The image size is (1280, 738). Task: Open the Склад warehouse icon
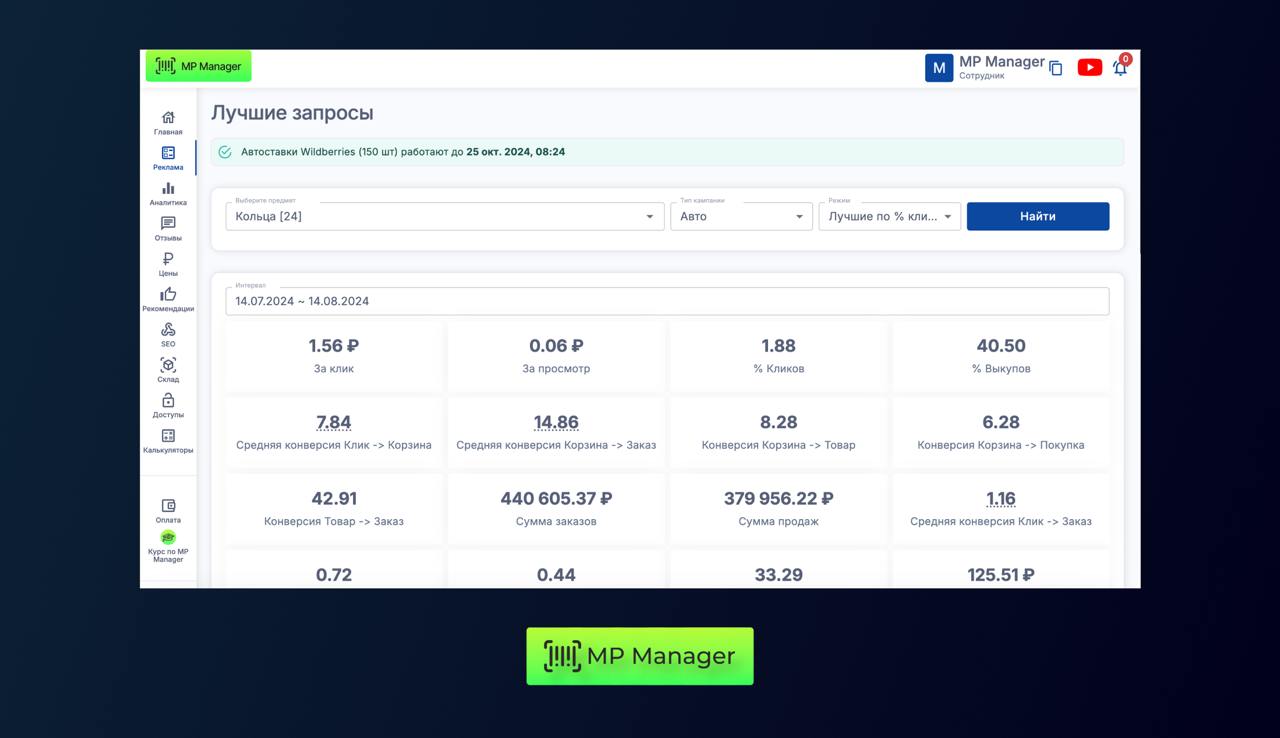pyautogui.click(x=168, y=366)
